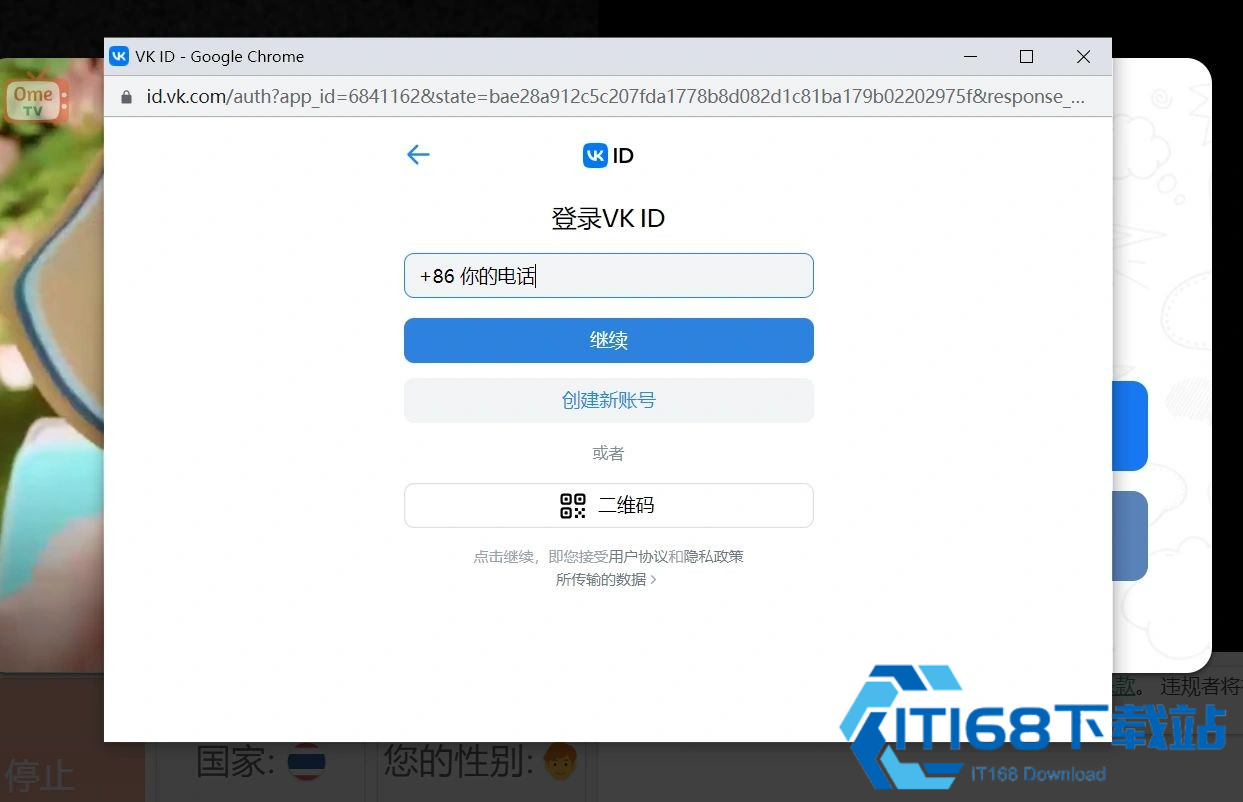
Task: Click the Ome TV logo in background window
Action: coord(37,100)
